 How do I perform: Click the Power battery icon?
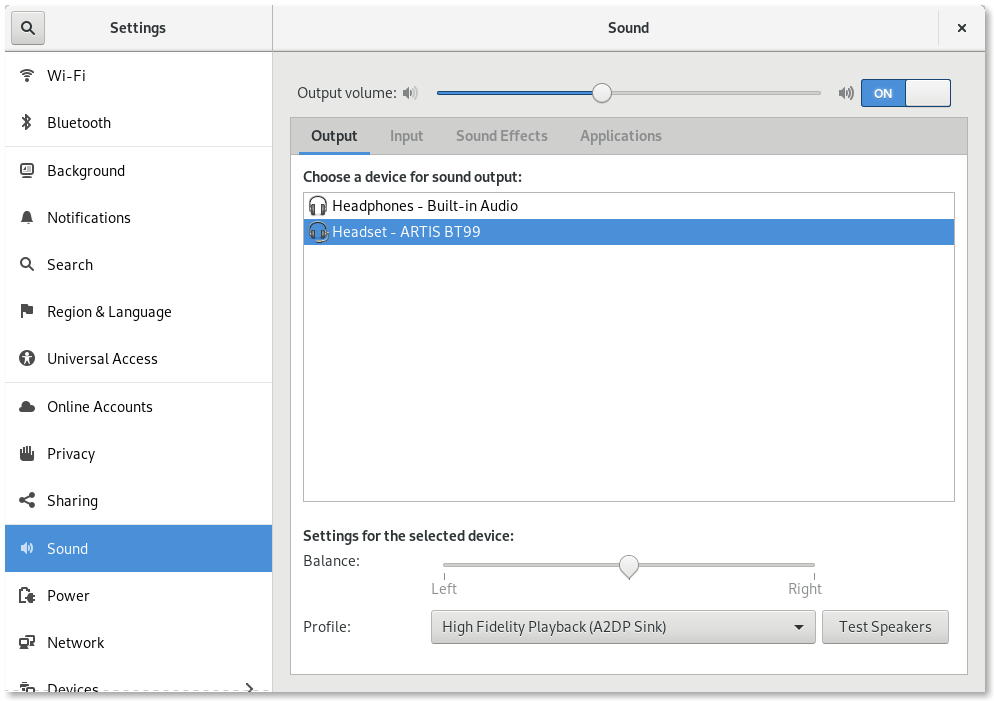coord(27,595)
